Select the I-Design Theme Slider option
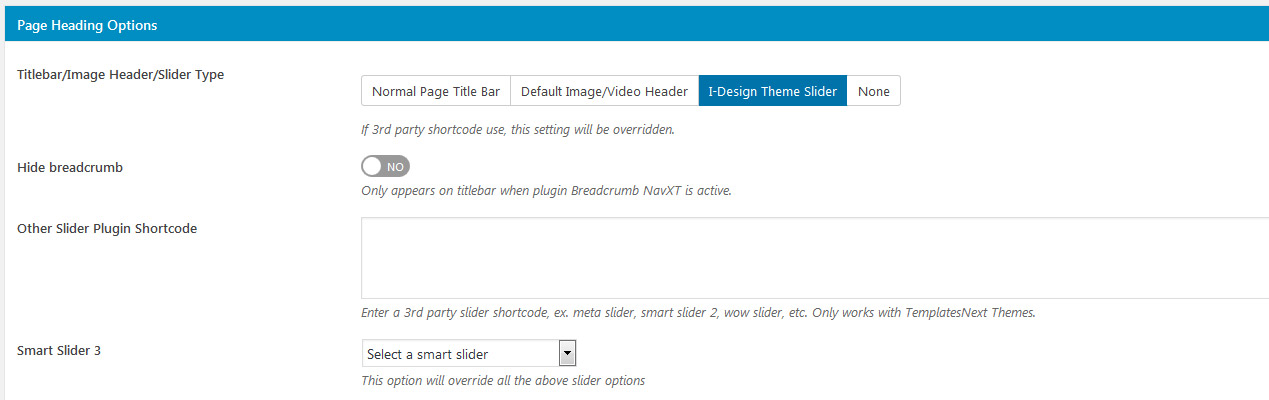This screenshot has width=1269, height=400. (773, 91)
